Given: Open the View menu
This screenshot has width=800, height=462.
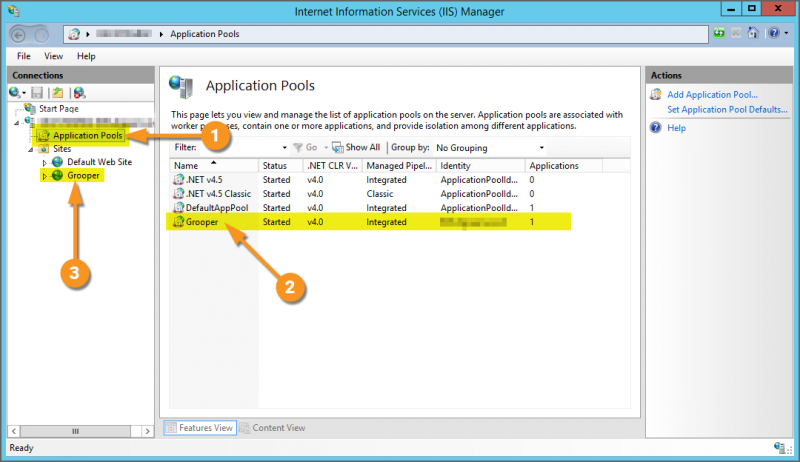Looking at the screenshot, I should click(x=53, y=56).
